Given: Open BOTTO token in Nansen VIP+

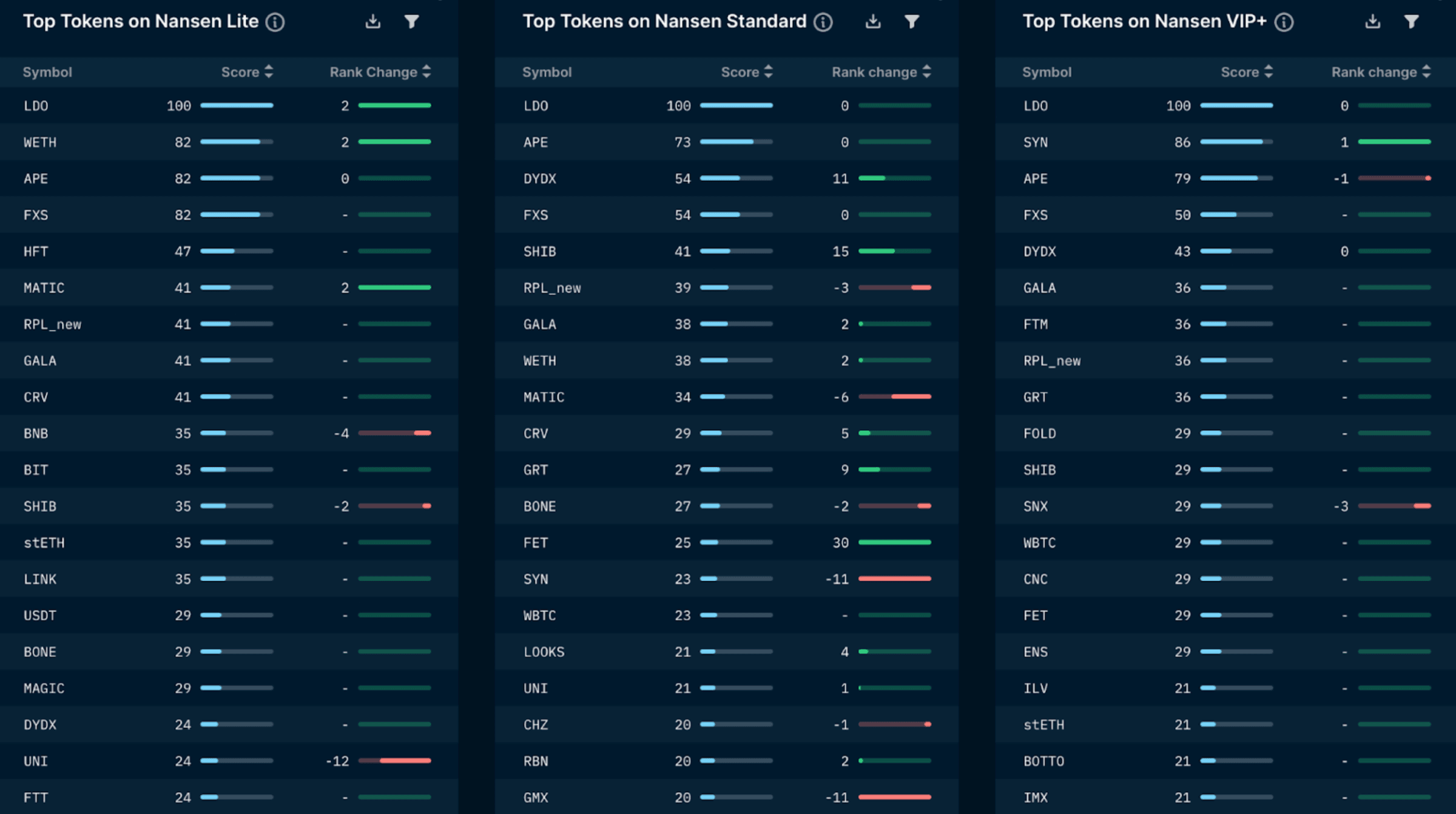Looking at the screenshot, I should click(1044, 761).
